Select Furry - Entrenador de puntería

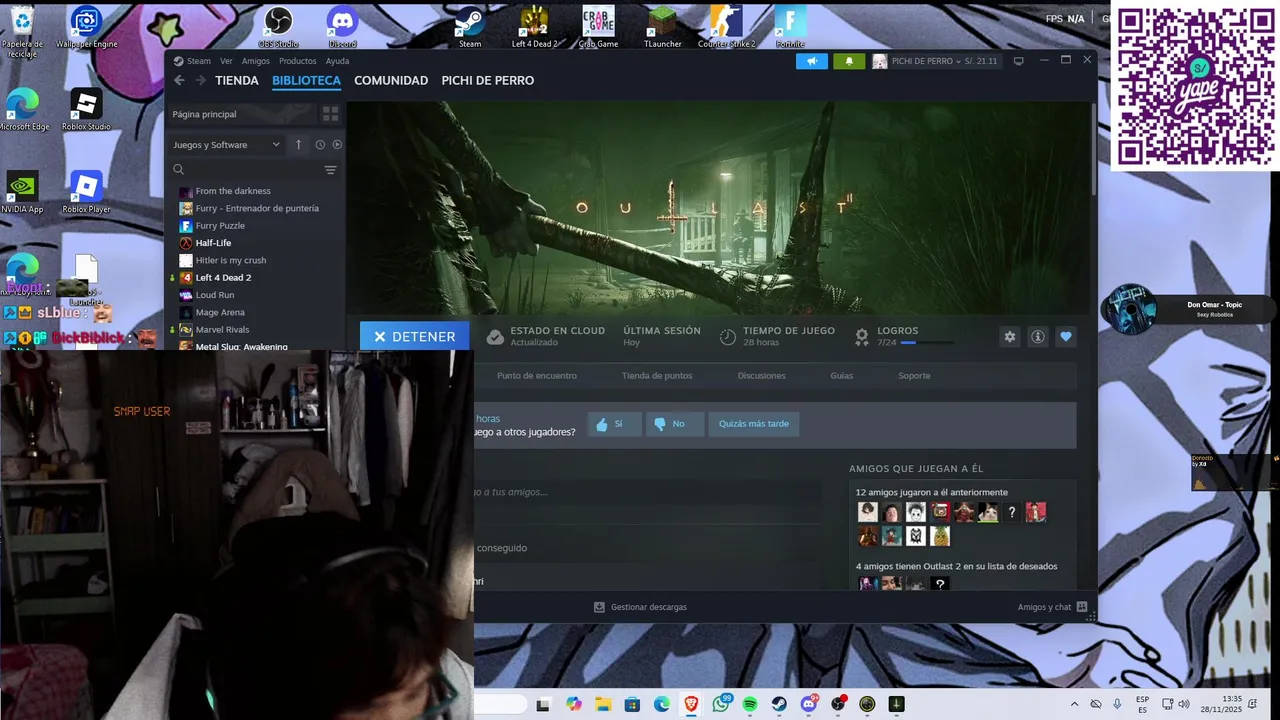tap(257, 208)
